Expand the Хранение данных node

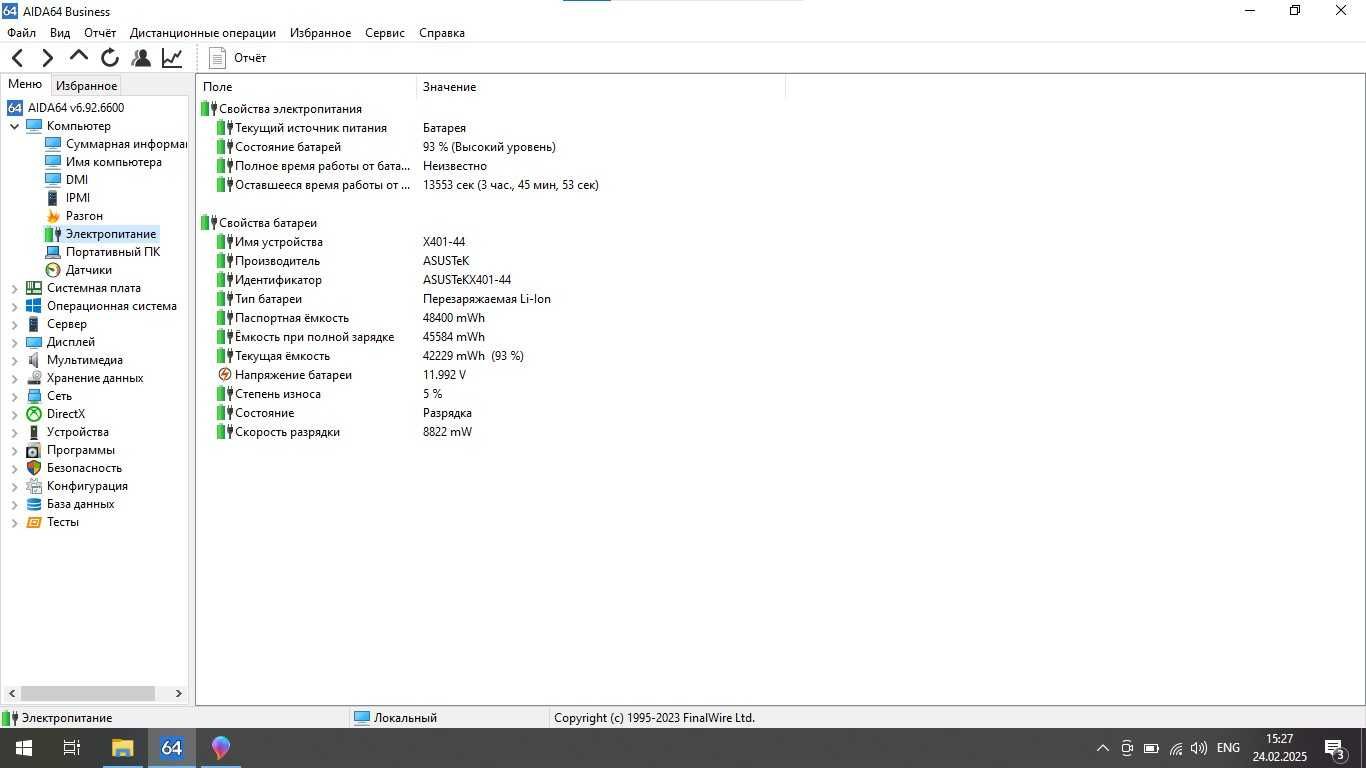coord(15,378)
